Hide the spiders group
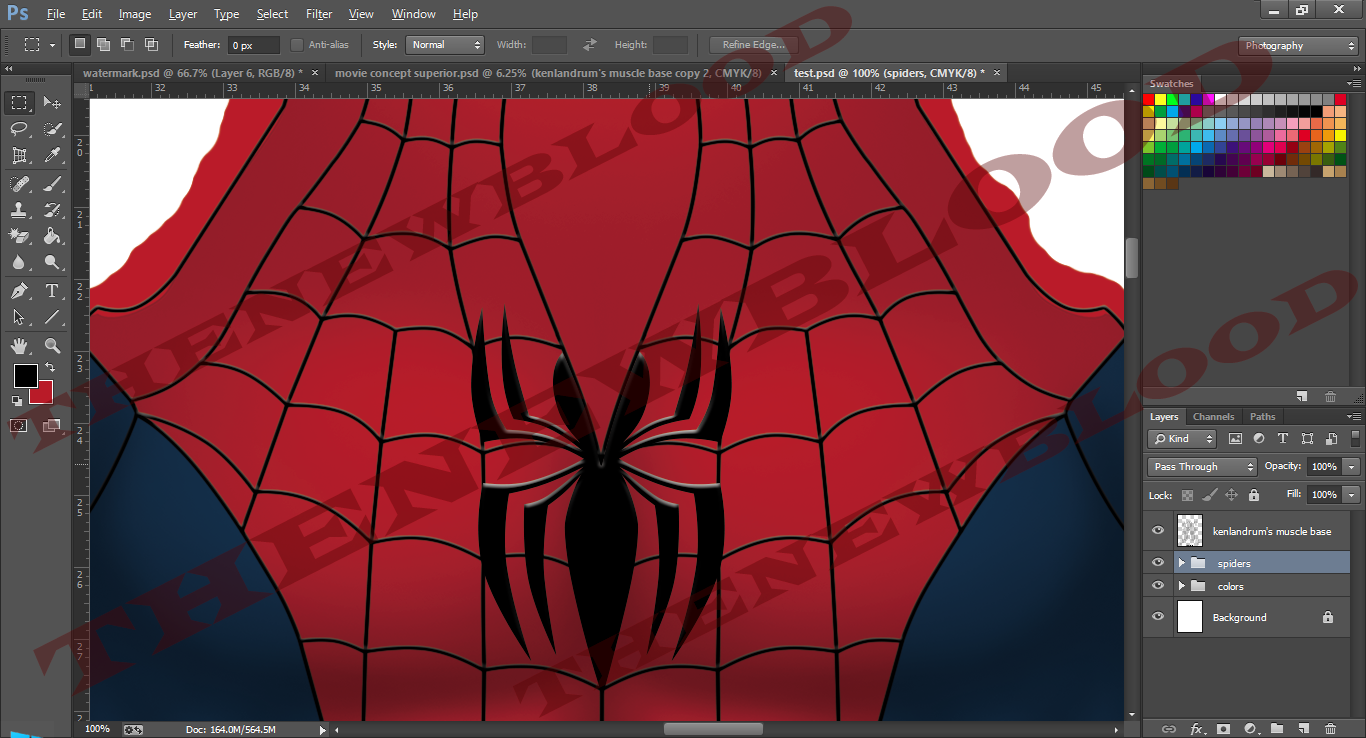Screen dimensions: 1366x738 coord(1158,563)
